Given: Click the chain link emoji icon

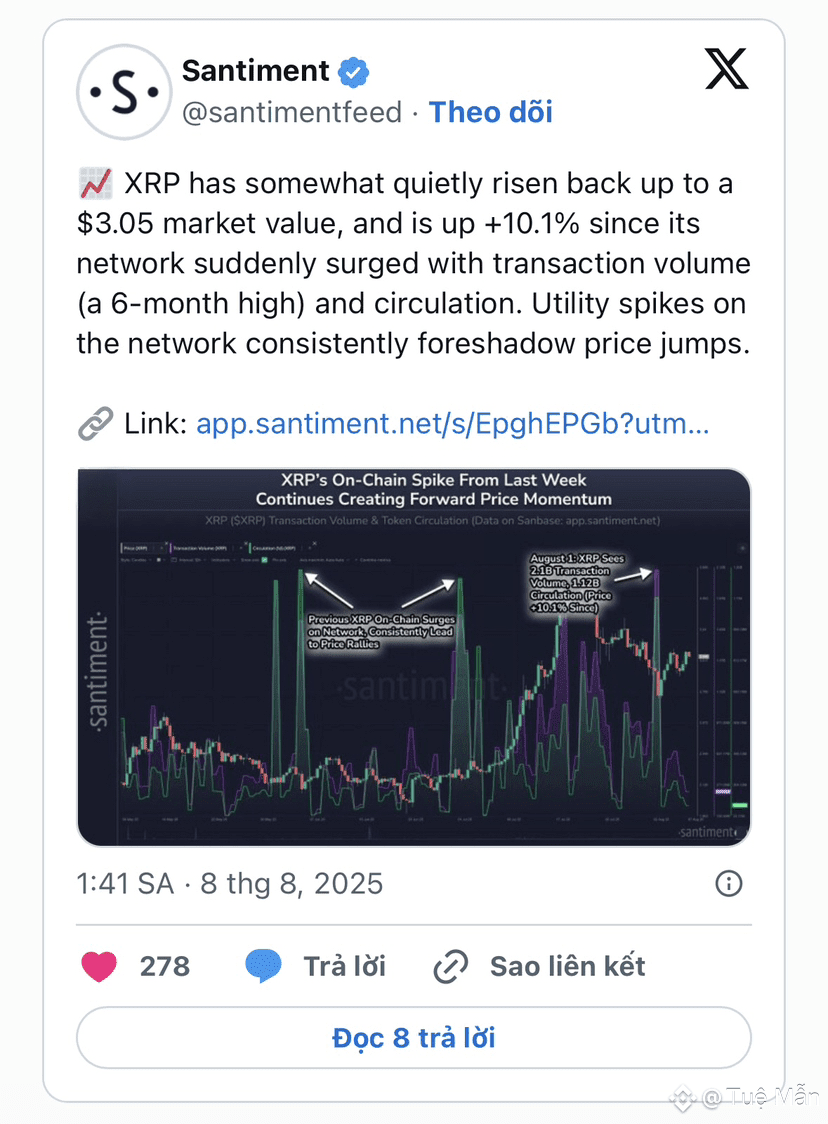Looking at the screenshot, I should click(95, 424).
